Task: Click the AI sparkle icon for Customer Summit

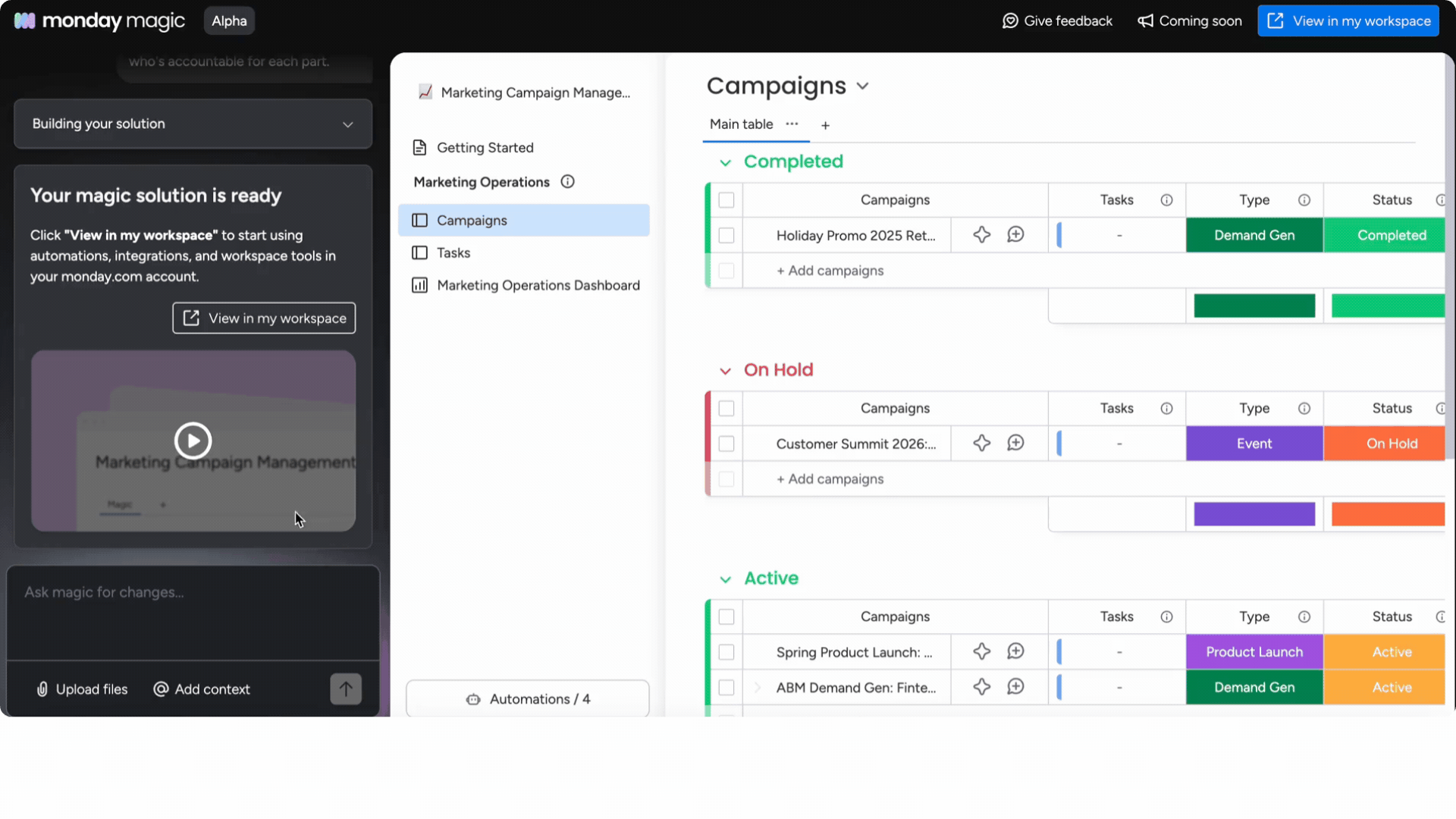Action: 982,444
